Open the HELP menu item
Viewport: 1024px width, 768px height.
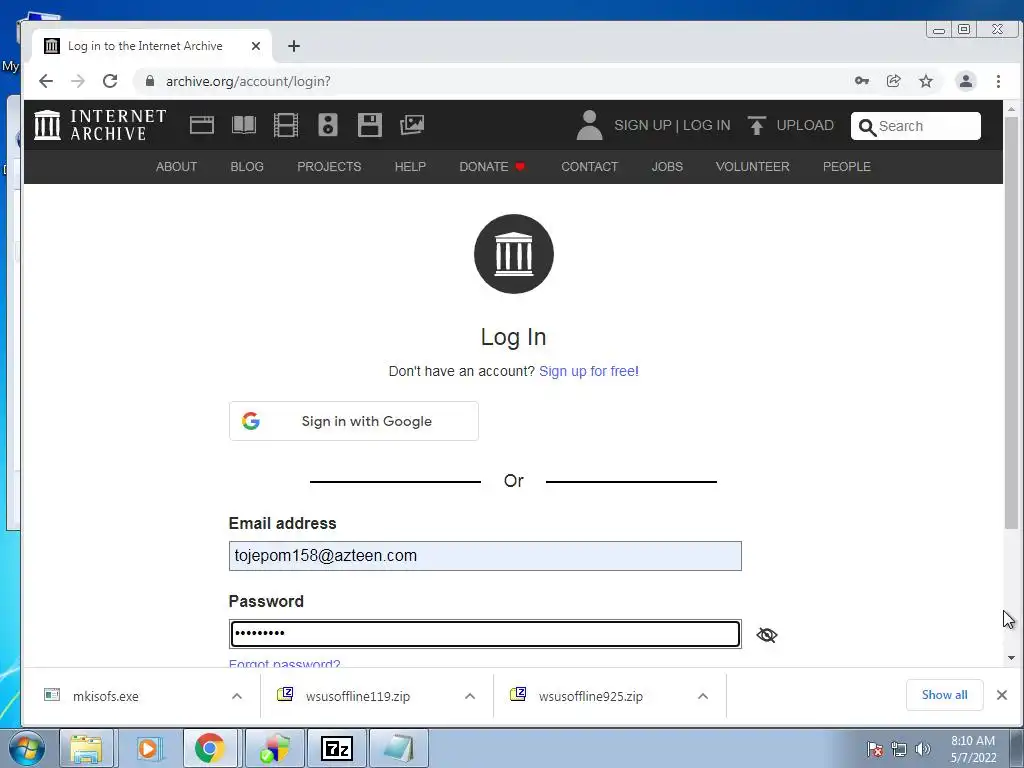coord(410,167)
